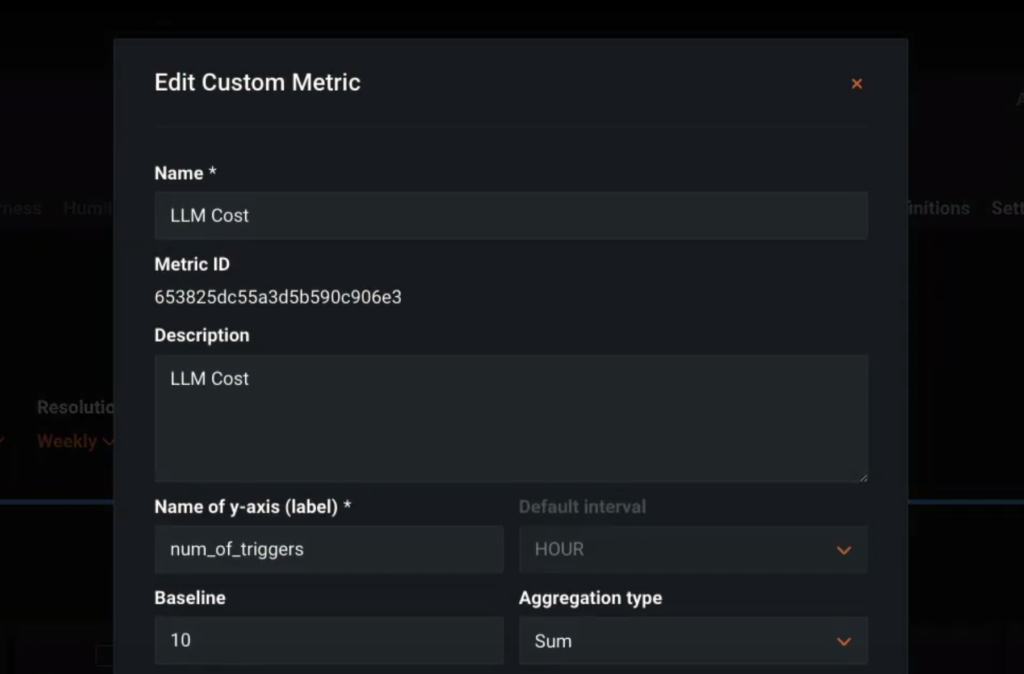Open the Weekly resolution dropdown
This screenshot has height=674, width=1024.
point(75,441)
